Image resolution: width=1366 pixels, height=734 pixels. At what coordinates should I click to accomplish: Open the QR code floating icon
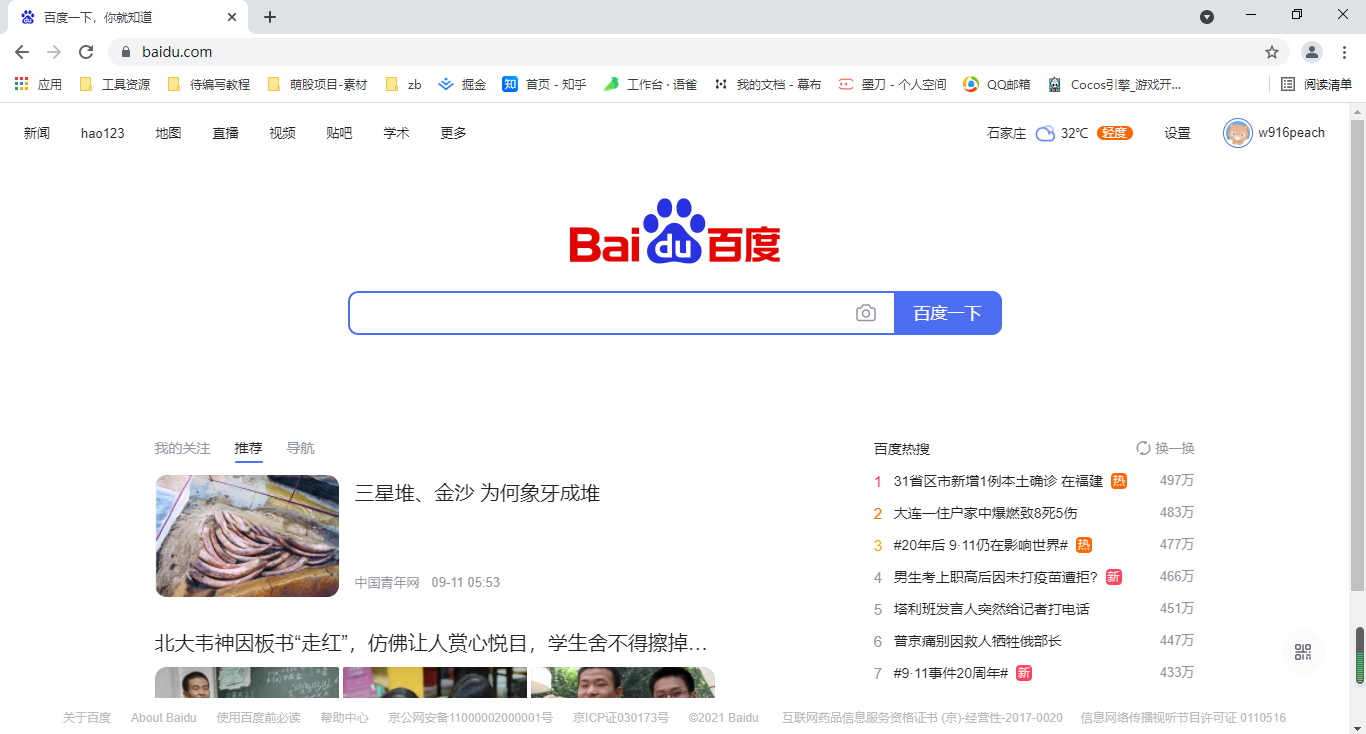click(x=1302, y=652)
